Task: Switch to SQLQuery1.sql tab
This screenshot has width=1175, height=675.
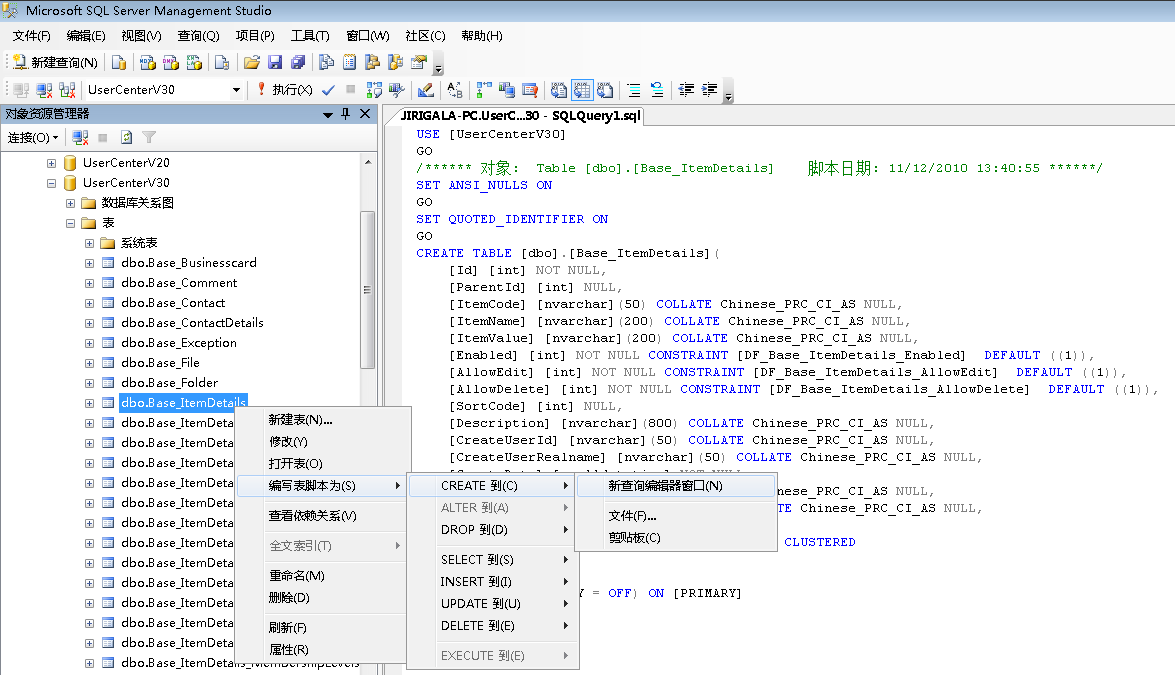Action: (520, 116)
